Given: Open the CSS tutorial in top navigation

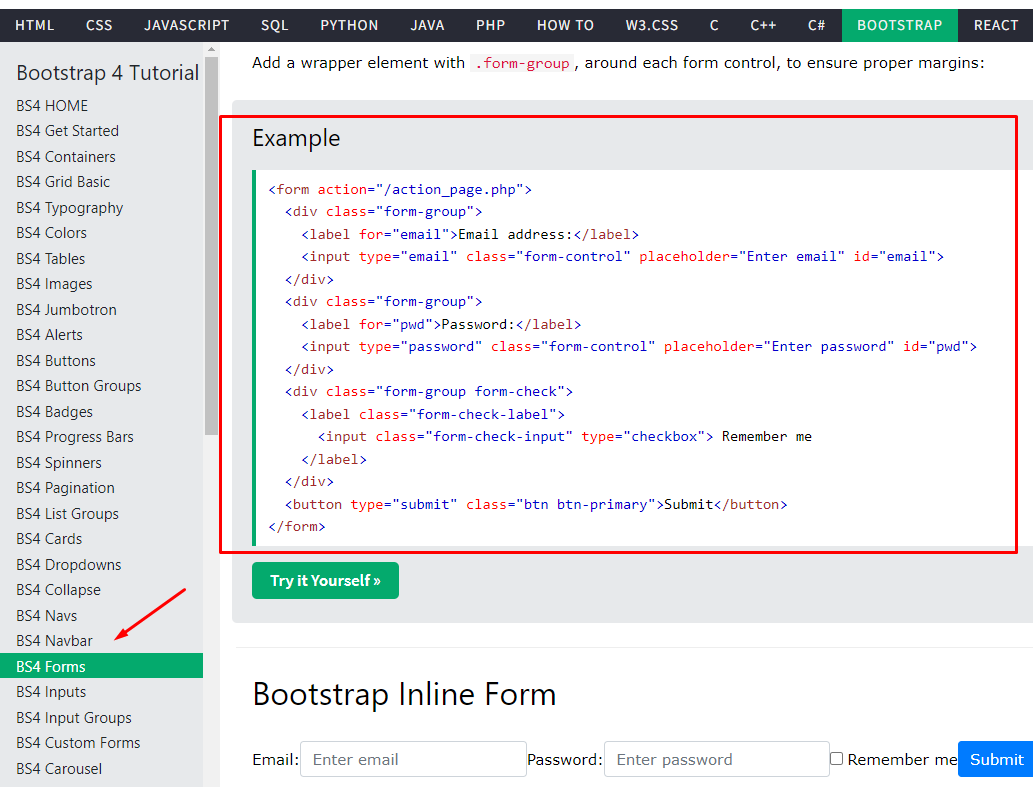Looking at the screenshot, I should (x=99, y=25).
